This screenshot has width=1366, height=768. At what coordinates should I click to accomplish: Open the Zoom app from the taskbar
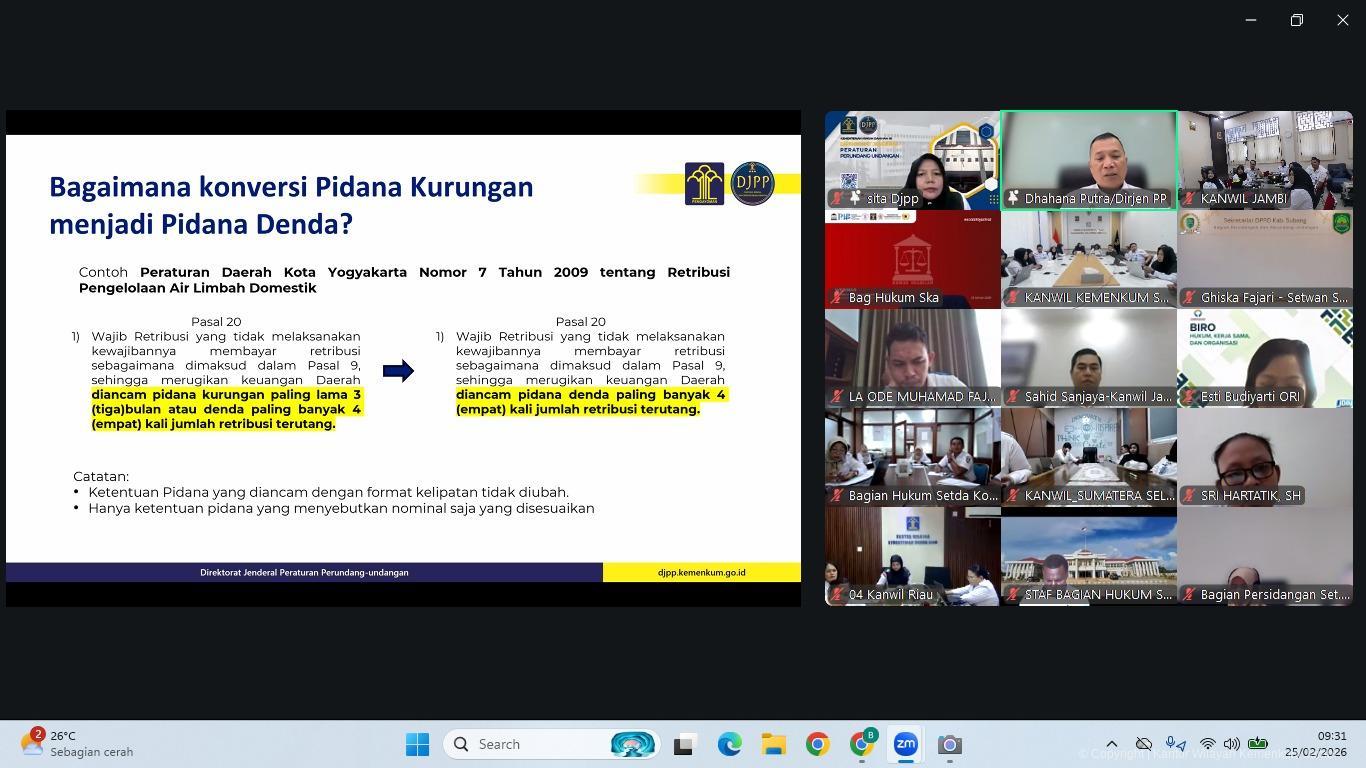coord(906,744)
